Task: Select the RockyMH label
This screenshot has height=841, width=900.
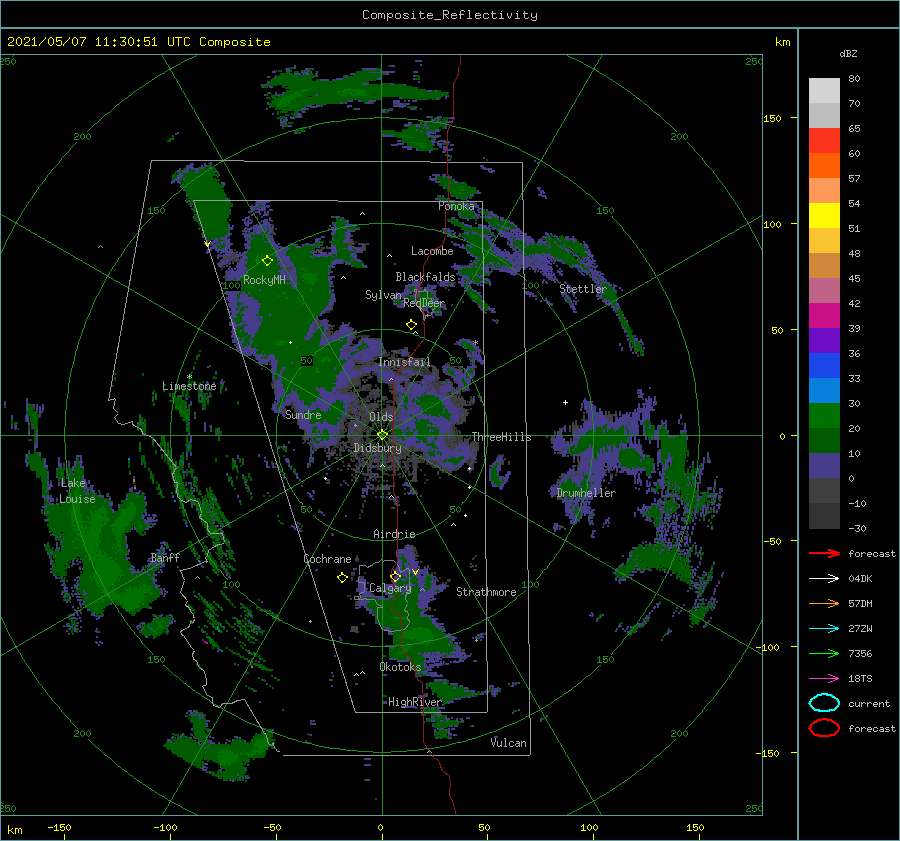Action: [x=264, y=280]
